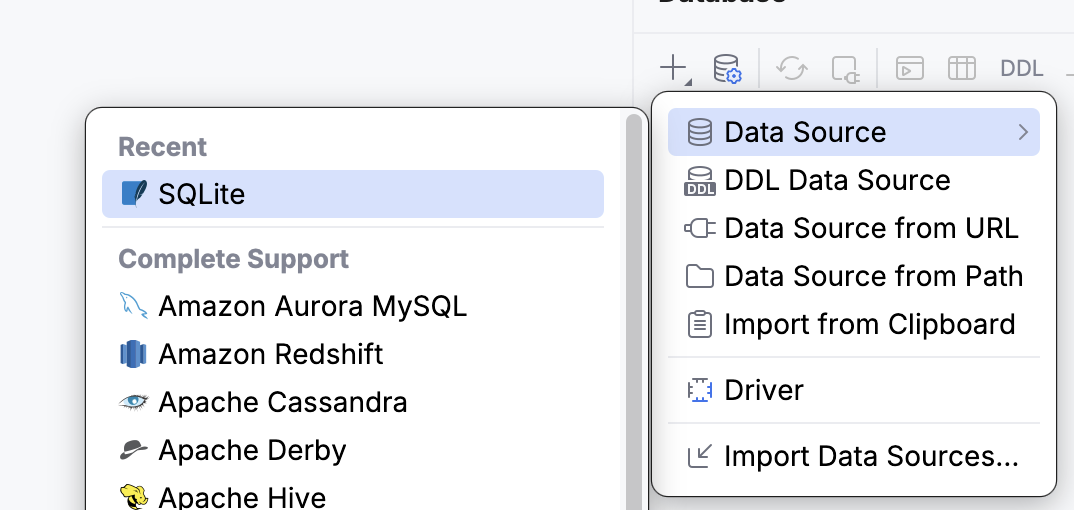Click the data source list scrollbar
The image size is (1074, 510).
click(x=634, y=311)
